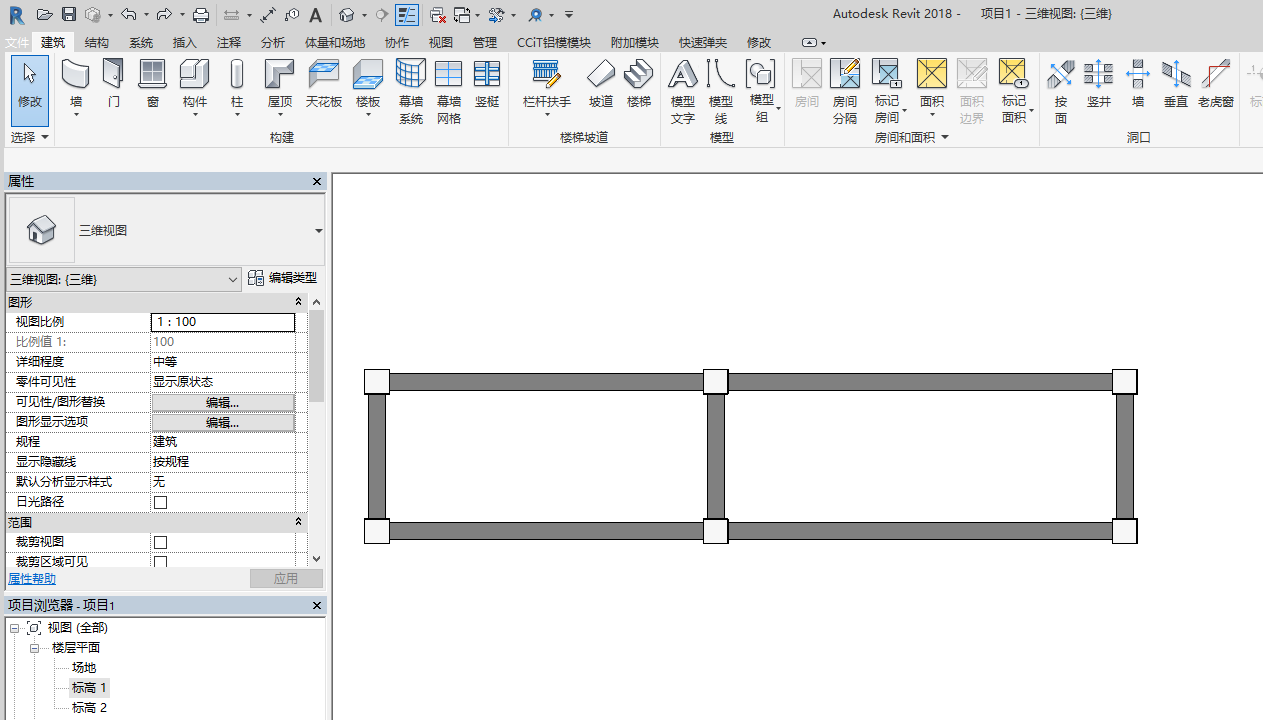Select the 模型线 model line tool
The image size is (1263, 720).
[x=721, y=91]
